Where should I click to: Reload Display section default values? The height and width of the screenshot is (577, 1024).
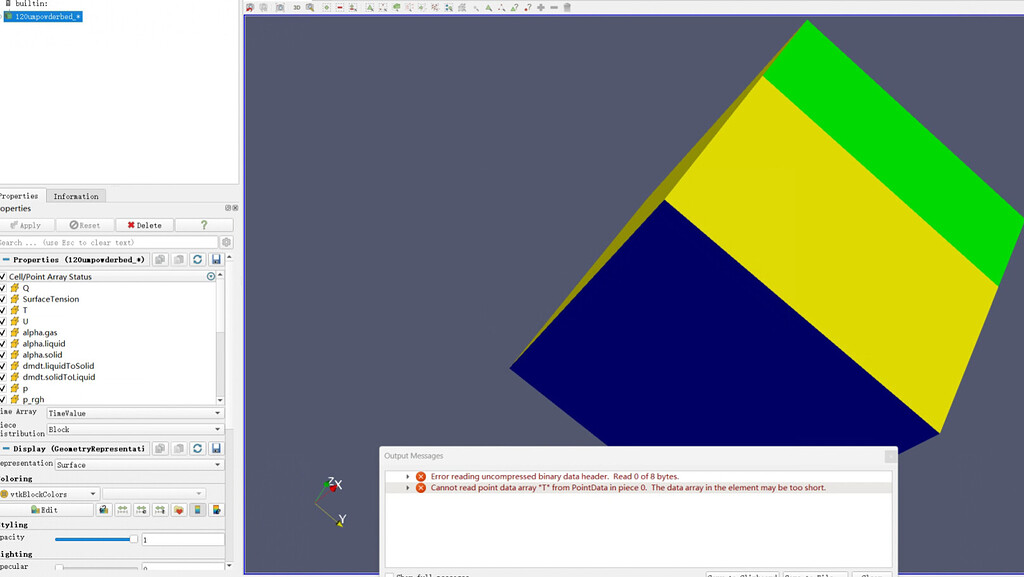197,449
